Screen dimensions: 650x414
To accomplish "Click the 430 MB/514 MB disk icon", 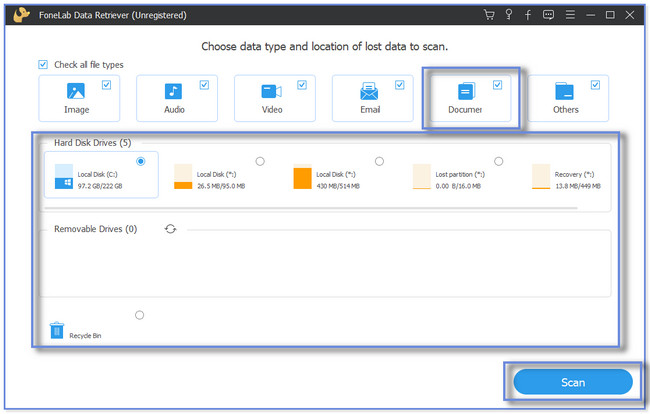I will click(302, 177).
